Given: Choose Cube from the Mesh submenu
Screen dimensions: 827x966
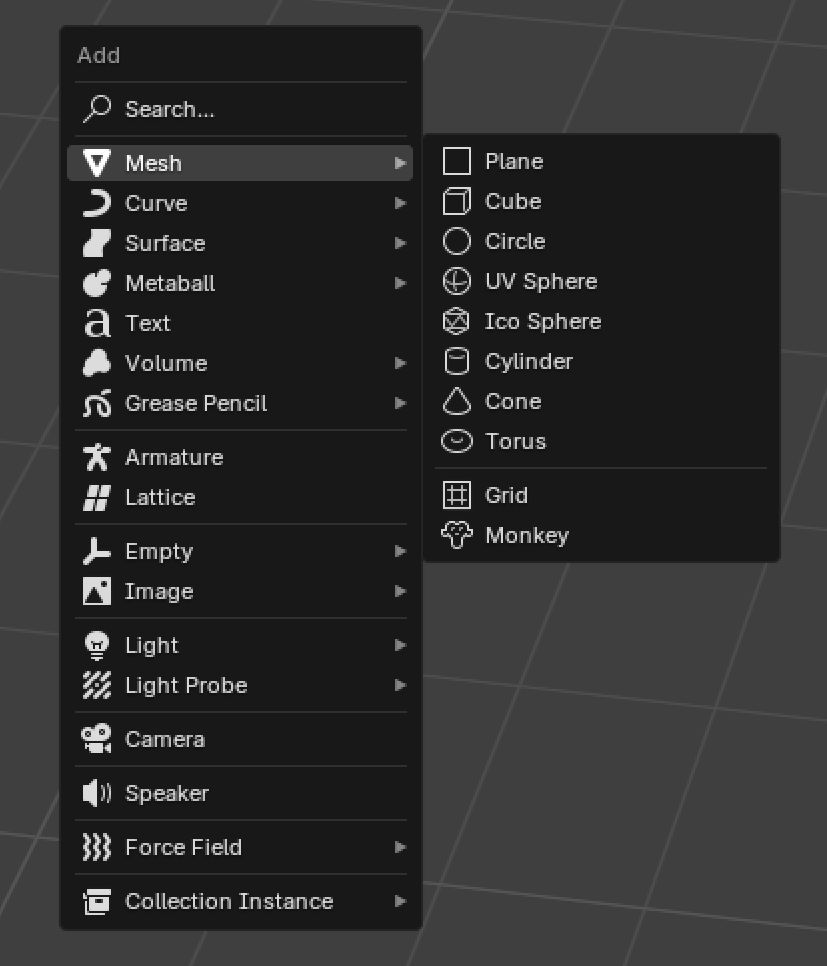Looking at the screenshot, I should pos(513,202).
